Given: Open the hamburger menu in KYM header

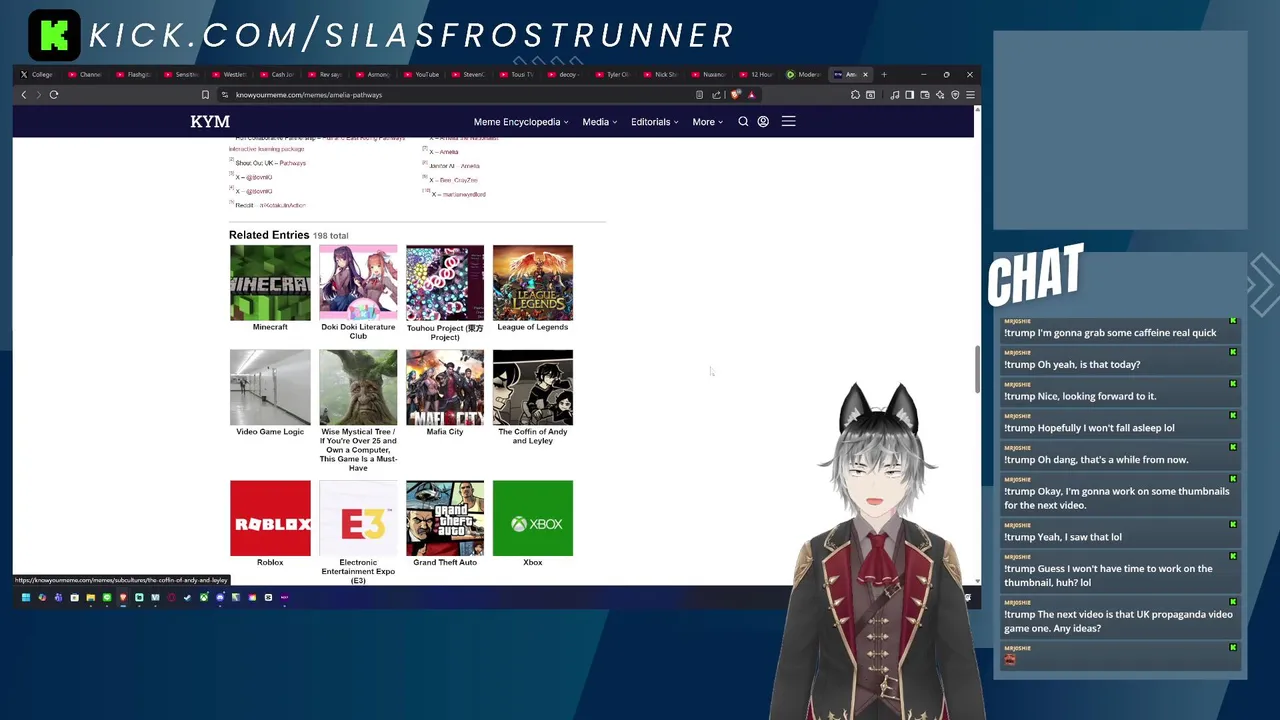Looking at the screenshot, I should click(788, 121).
